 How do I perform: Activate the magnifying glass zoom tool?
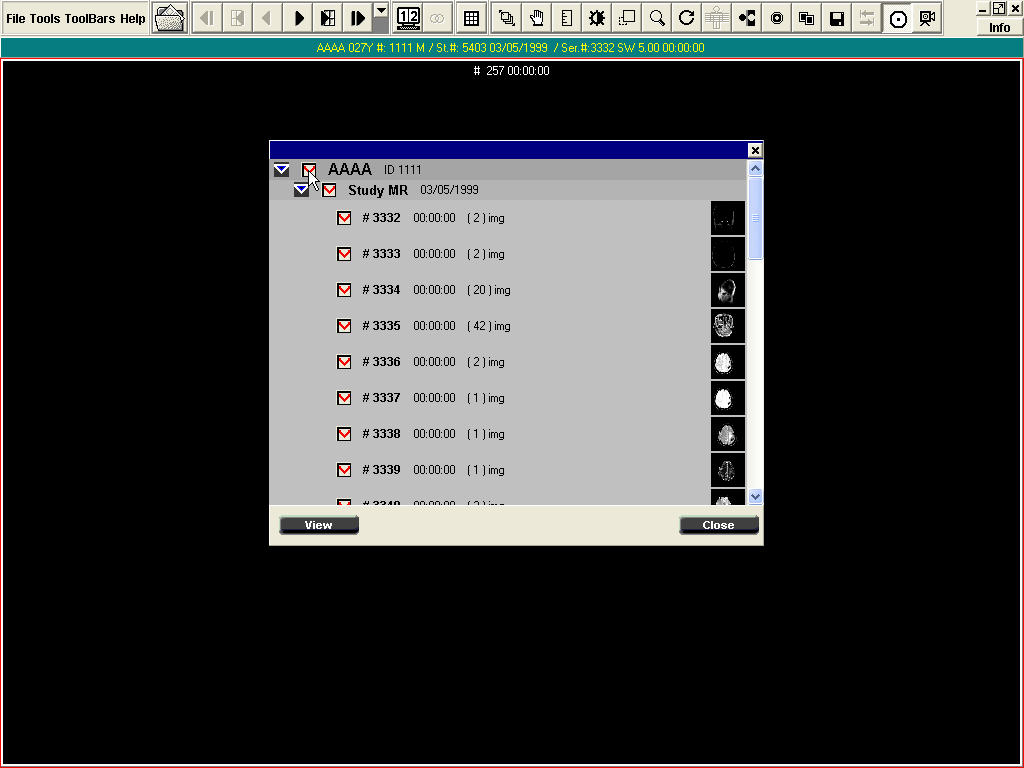(657, 18)
